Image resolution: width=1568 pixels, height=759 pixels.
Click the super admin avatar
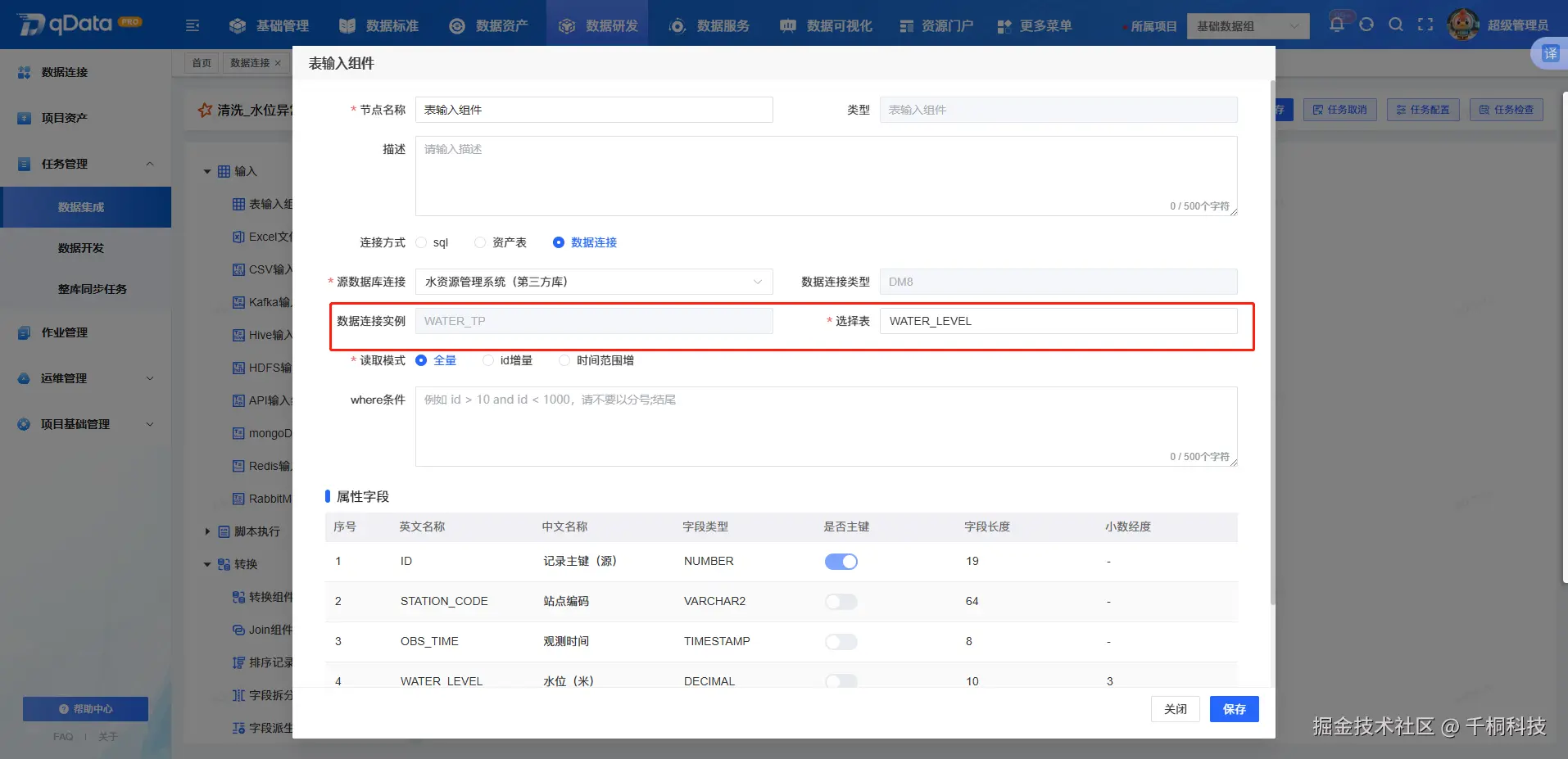[1463, 25]
